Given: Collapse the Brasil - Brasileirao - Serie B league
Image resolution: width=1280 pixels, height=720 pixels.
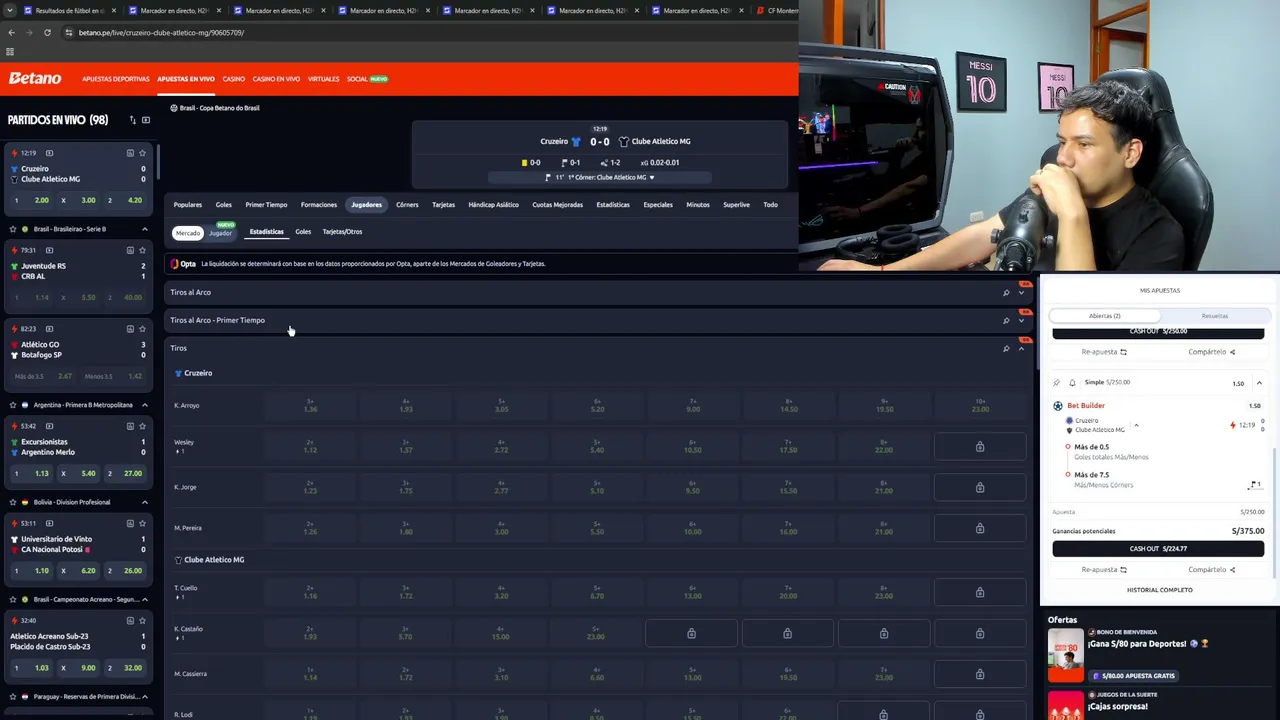Looking at the screenshot, I should click(144, 229).
